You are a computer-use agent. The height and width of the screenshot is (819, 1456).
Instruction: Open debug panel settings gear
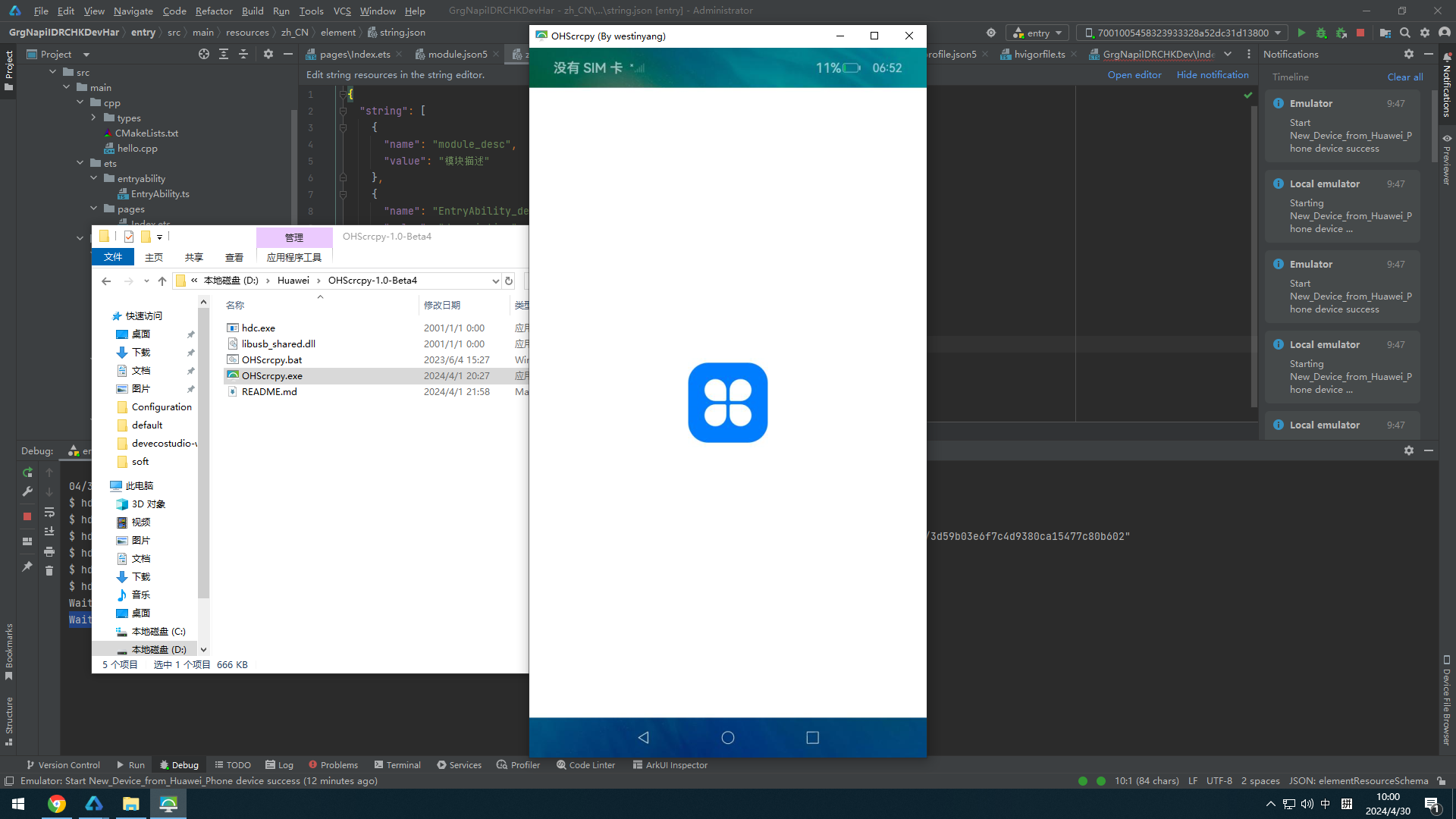[1409, 450]
